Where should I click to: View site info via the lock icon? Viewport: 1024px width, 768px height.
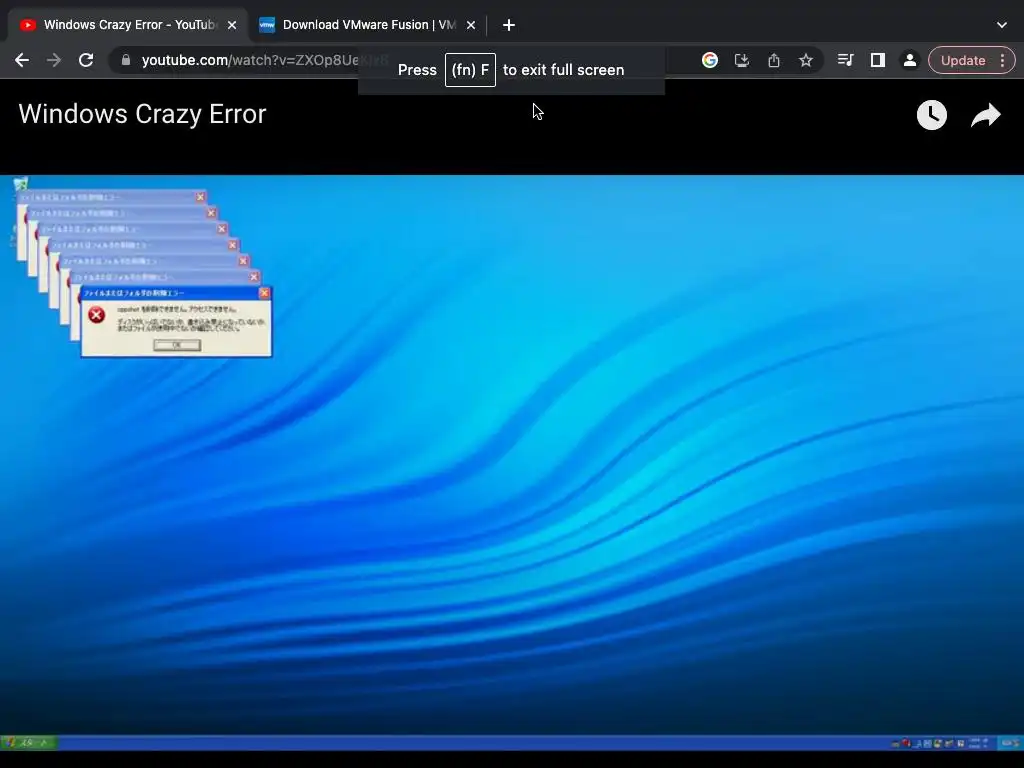pos(126,60)
